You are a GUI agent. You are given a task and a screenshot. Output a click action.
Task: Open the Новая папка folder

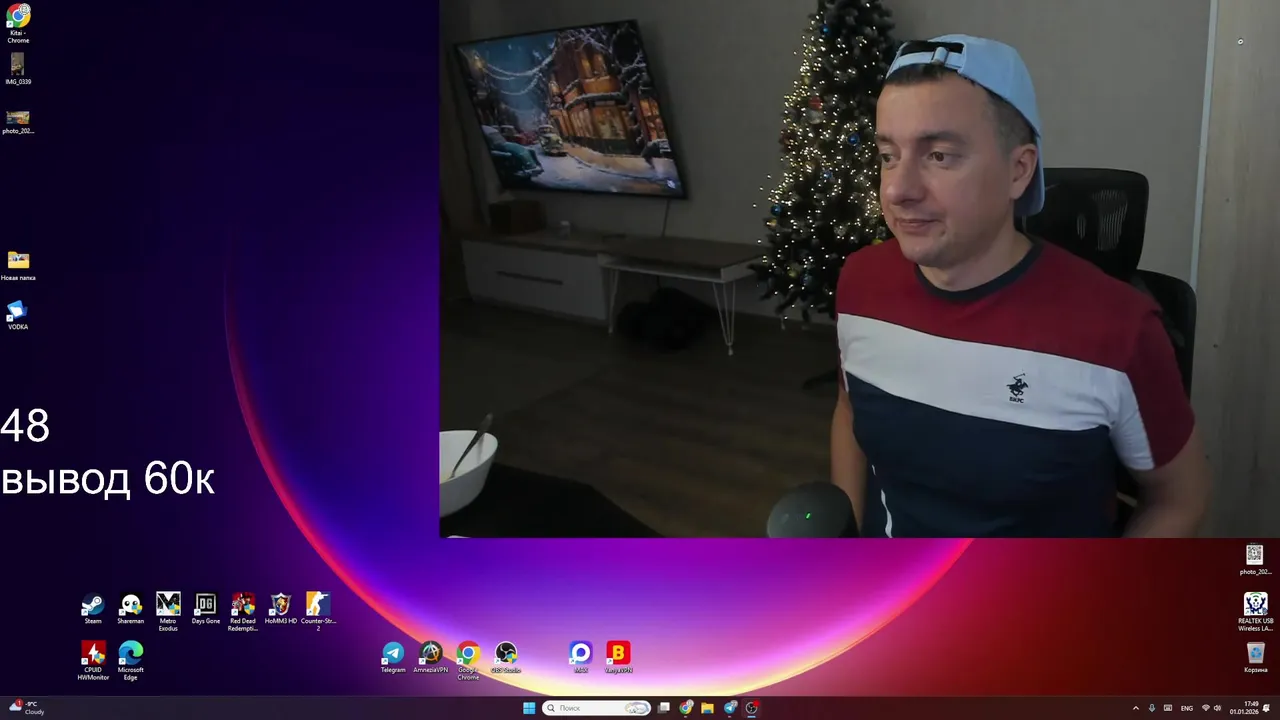(x=18, y=266)
